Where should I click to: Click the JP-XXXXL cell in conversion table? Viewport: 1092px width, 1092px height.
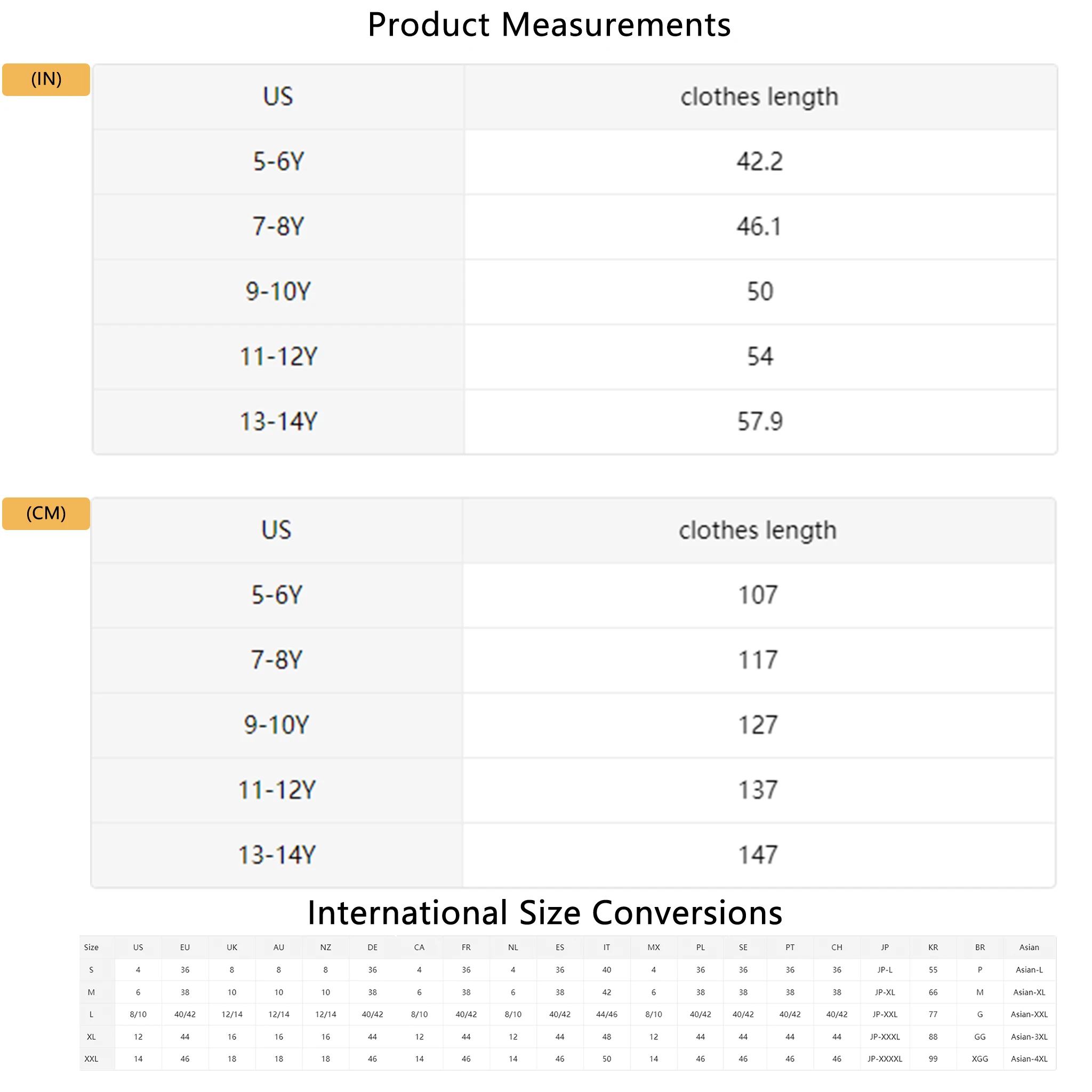click(x=885, y=1058)
